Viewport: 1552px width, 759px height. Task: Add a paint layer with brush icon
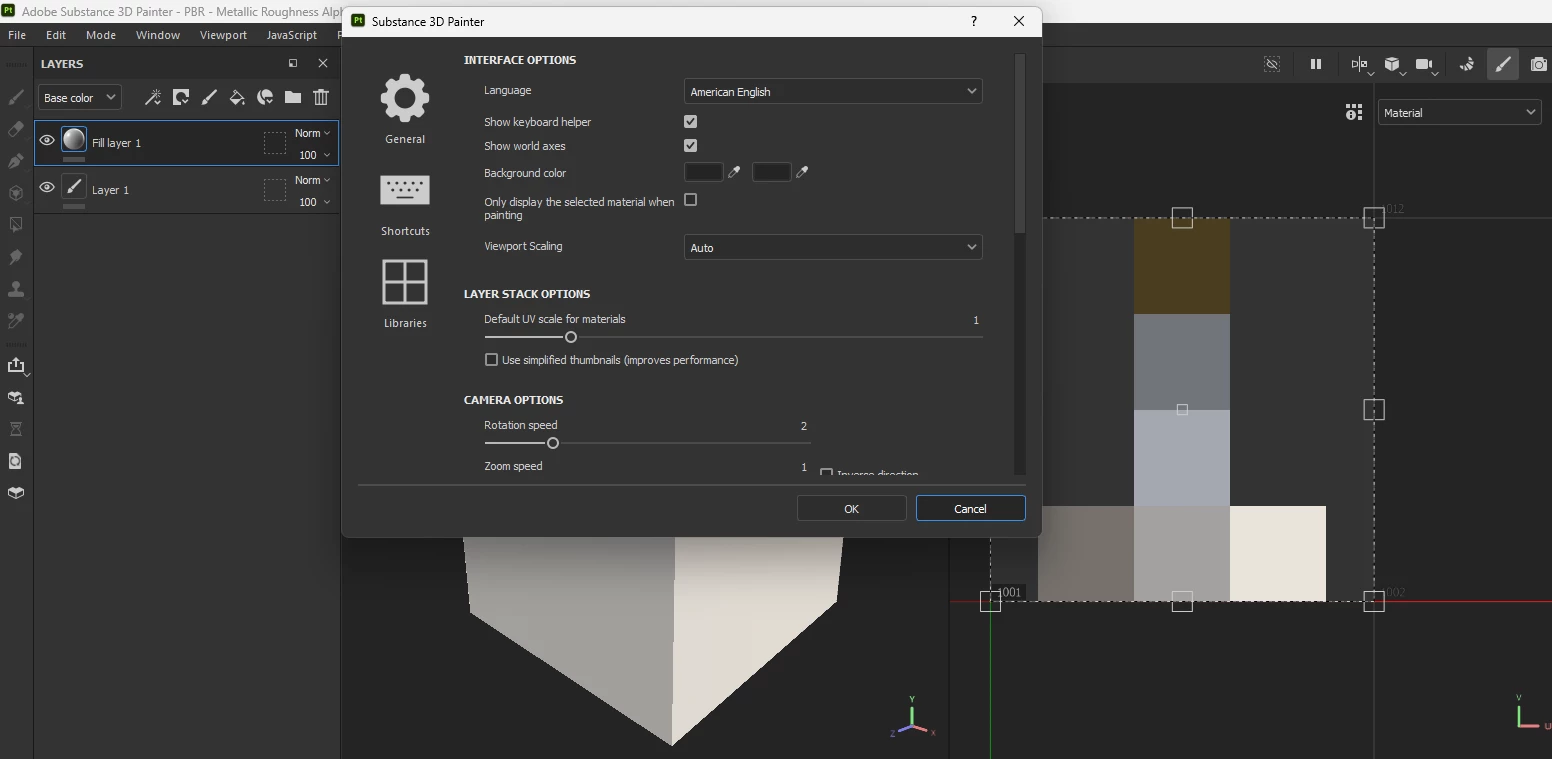click(209, 97)
